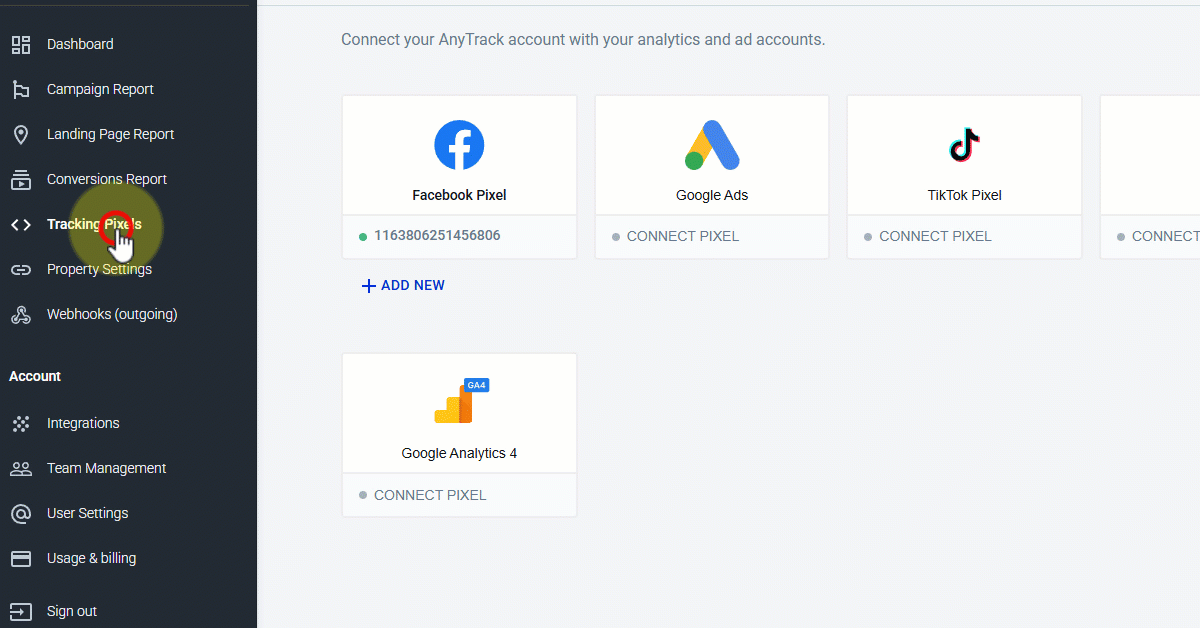
Task: Click the Account section heading
Action: pyautogui.click(x=35, y=376)
